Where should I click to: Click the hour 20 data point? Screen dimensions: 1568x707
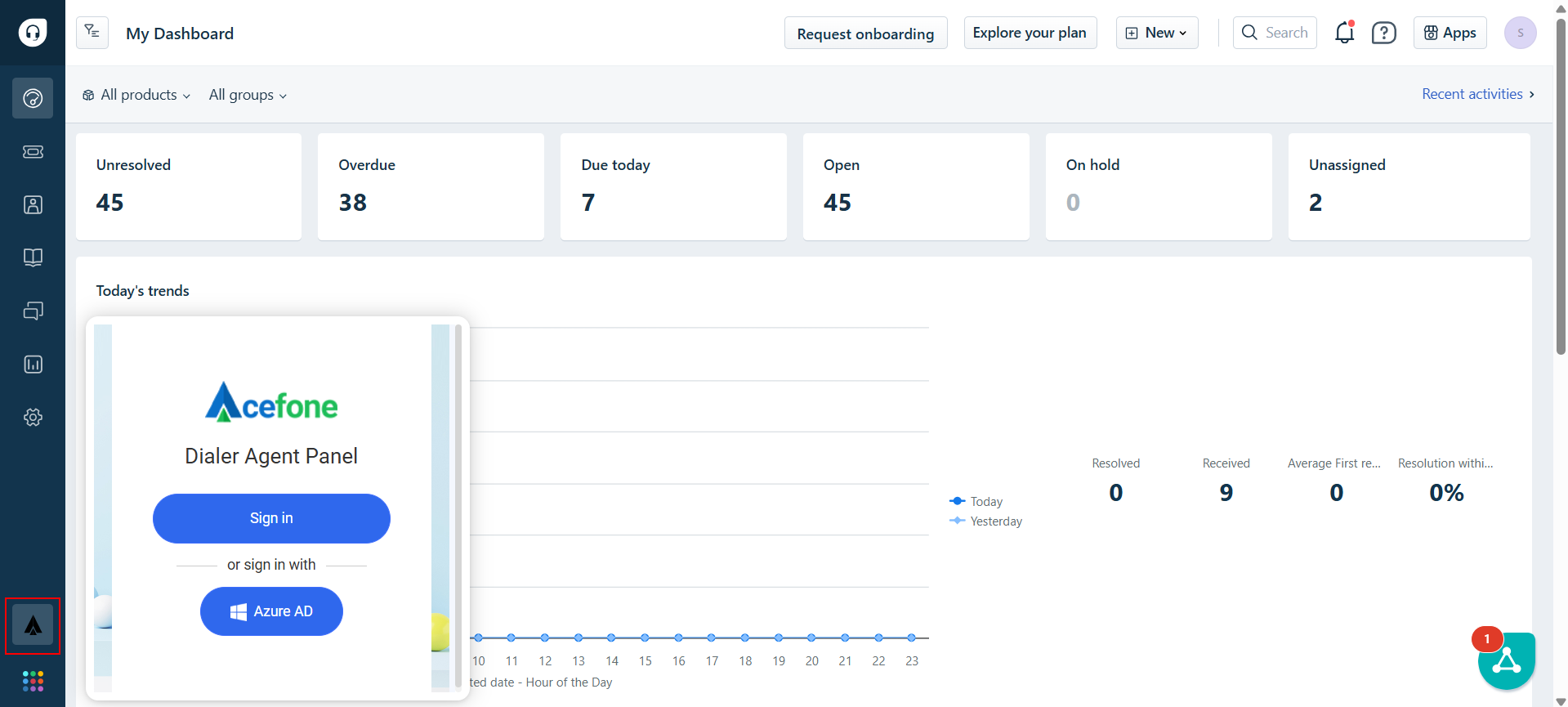[811, 638]
